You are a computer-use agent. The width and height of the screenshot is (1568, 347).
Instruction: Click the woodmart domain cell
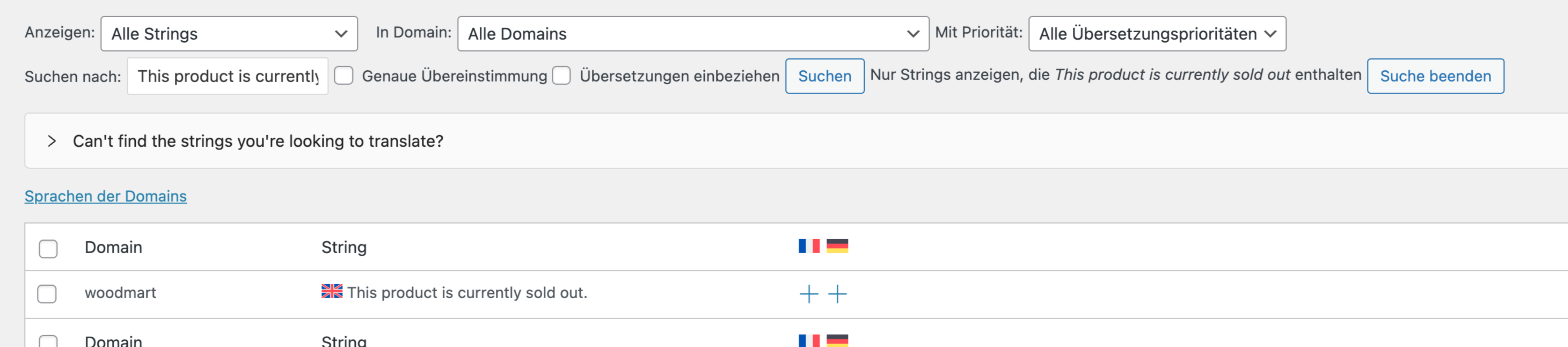coord(121,293)
